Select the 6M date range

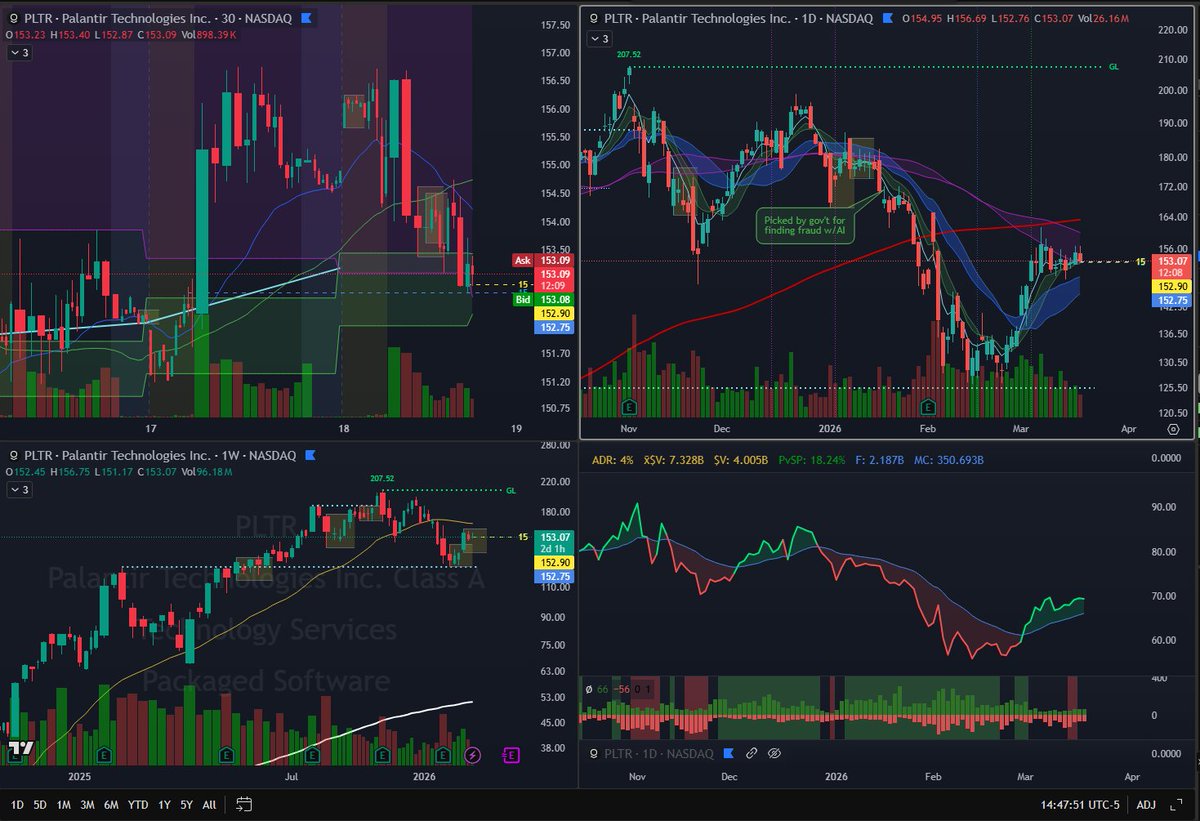click(111, 805)
